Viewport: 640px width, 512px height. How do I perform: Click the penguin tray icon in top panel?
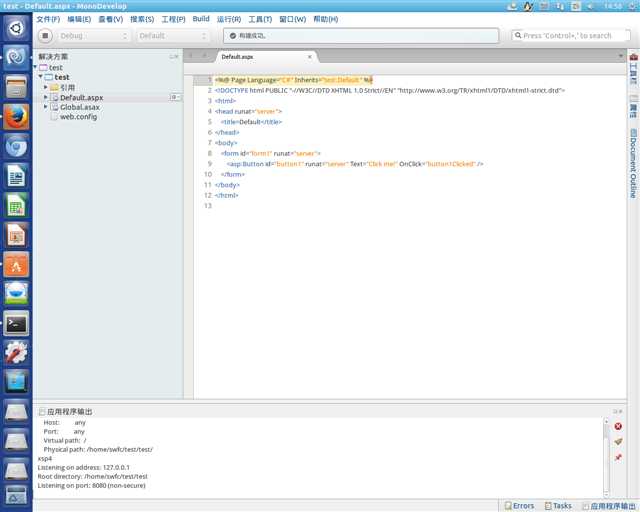pyautogui.click(x=528, y=6)
